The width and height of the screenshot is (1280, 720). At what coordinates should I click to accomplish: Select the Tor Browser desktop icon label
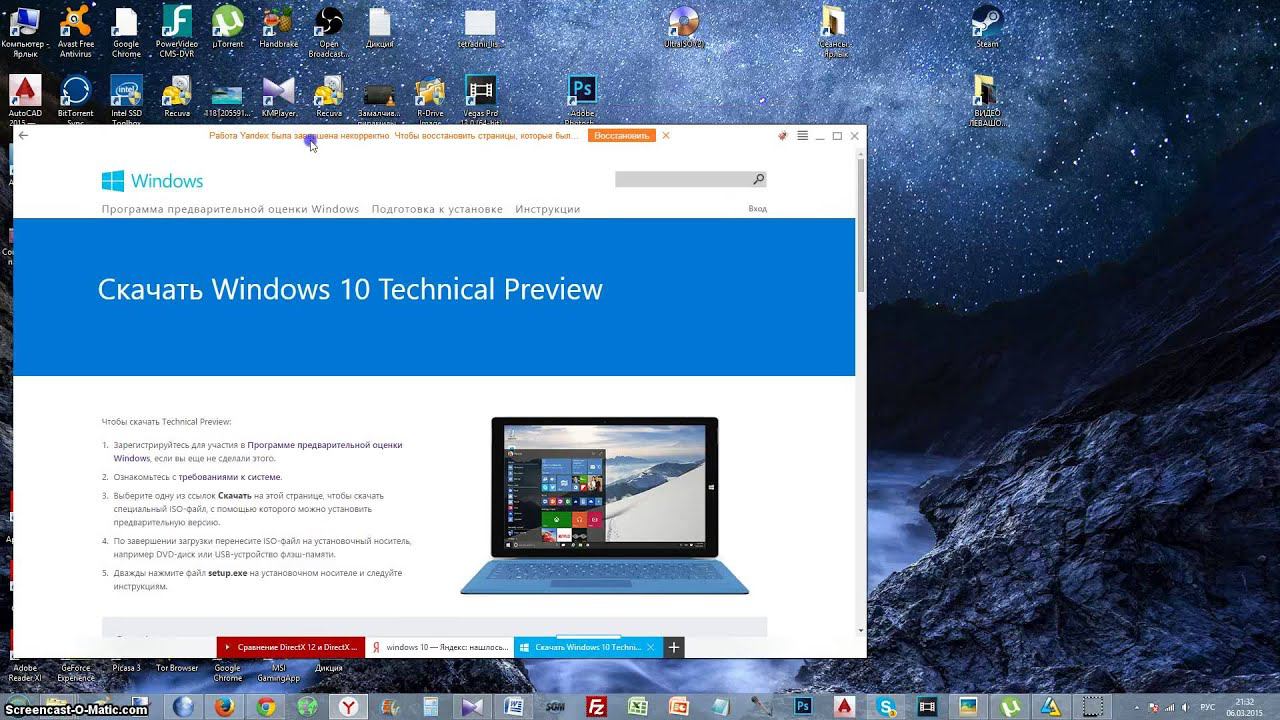(177, 668)
